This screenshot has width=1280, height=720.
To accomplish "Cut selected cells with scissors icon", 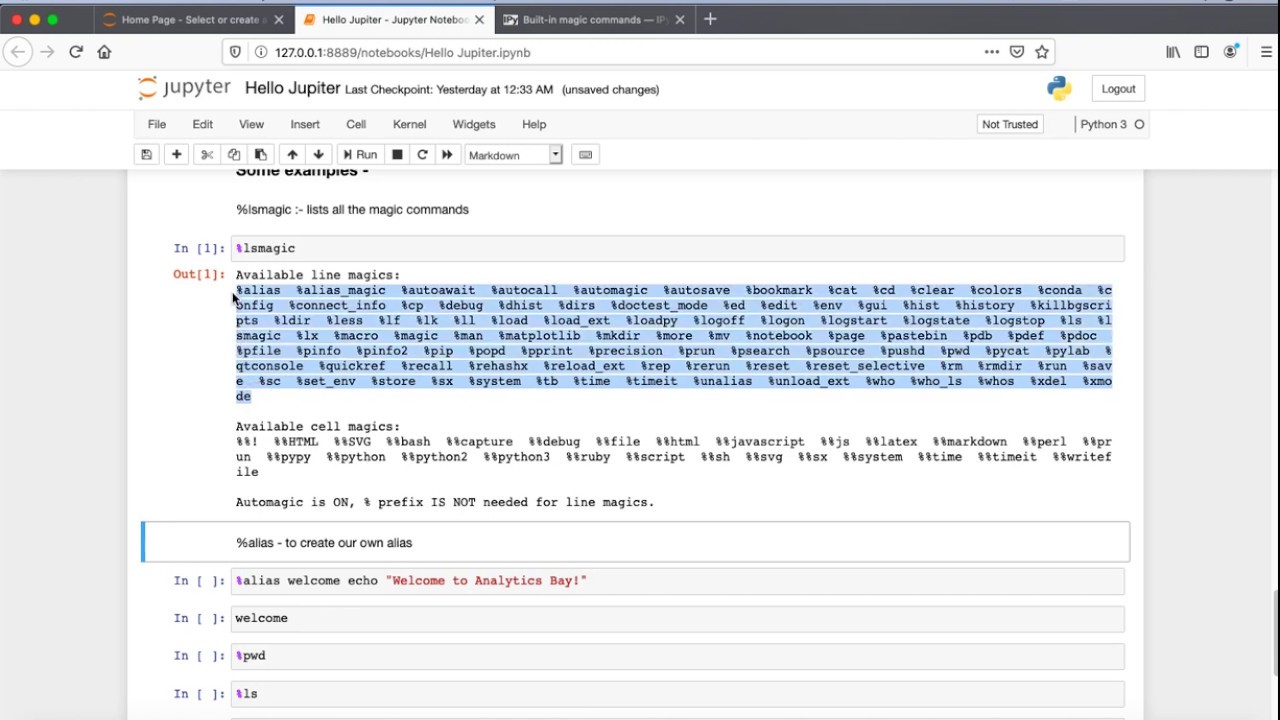I will (207, 155).
